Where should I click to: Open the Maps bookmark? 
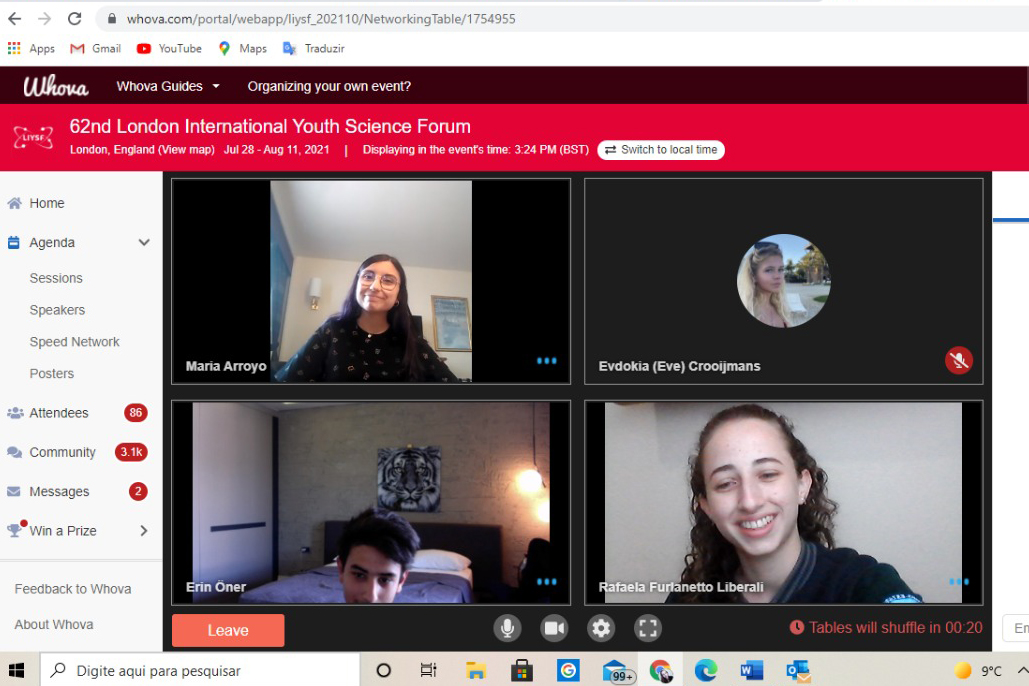pyautogui.click(x=243, y=49)
